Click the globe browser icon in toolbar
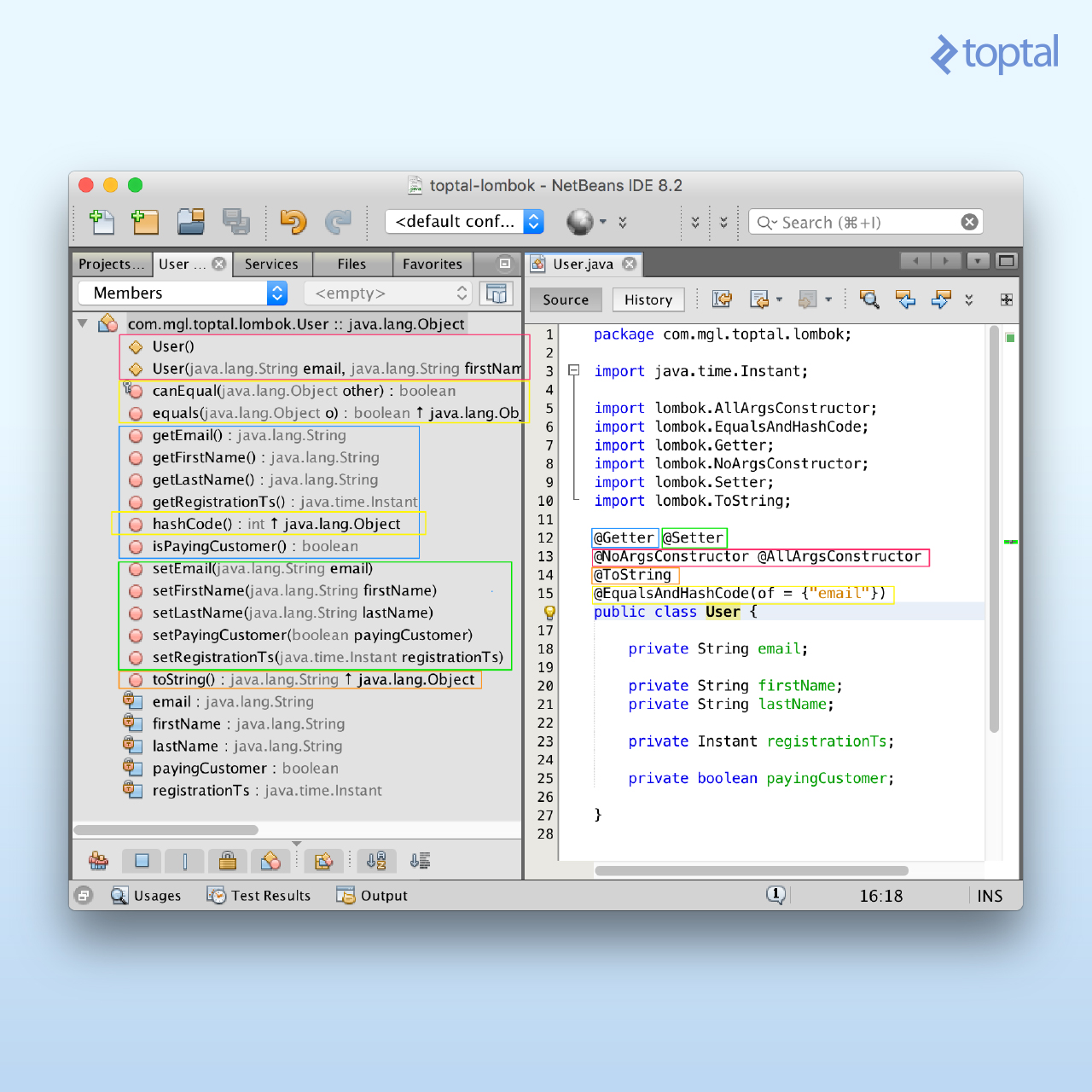 click(x=580, y=222)
